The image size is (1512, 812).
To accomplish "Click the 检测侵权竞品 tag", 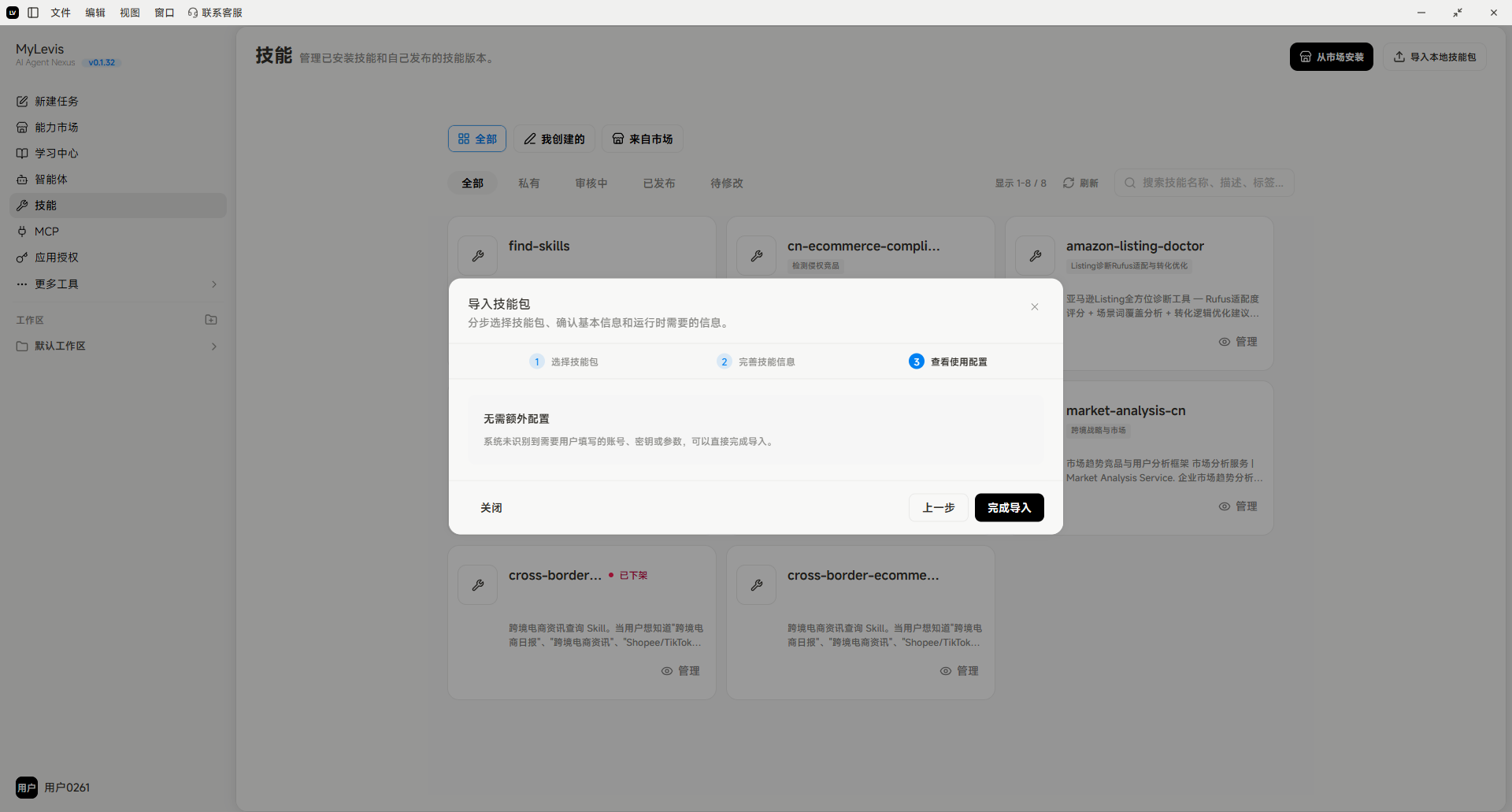I will point(816,266).
